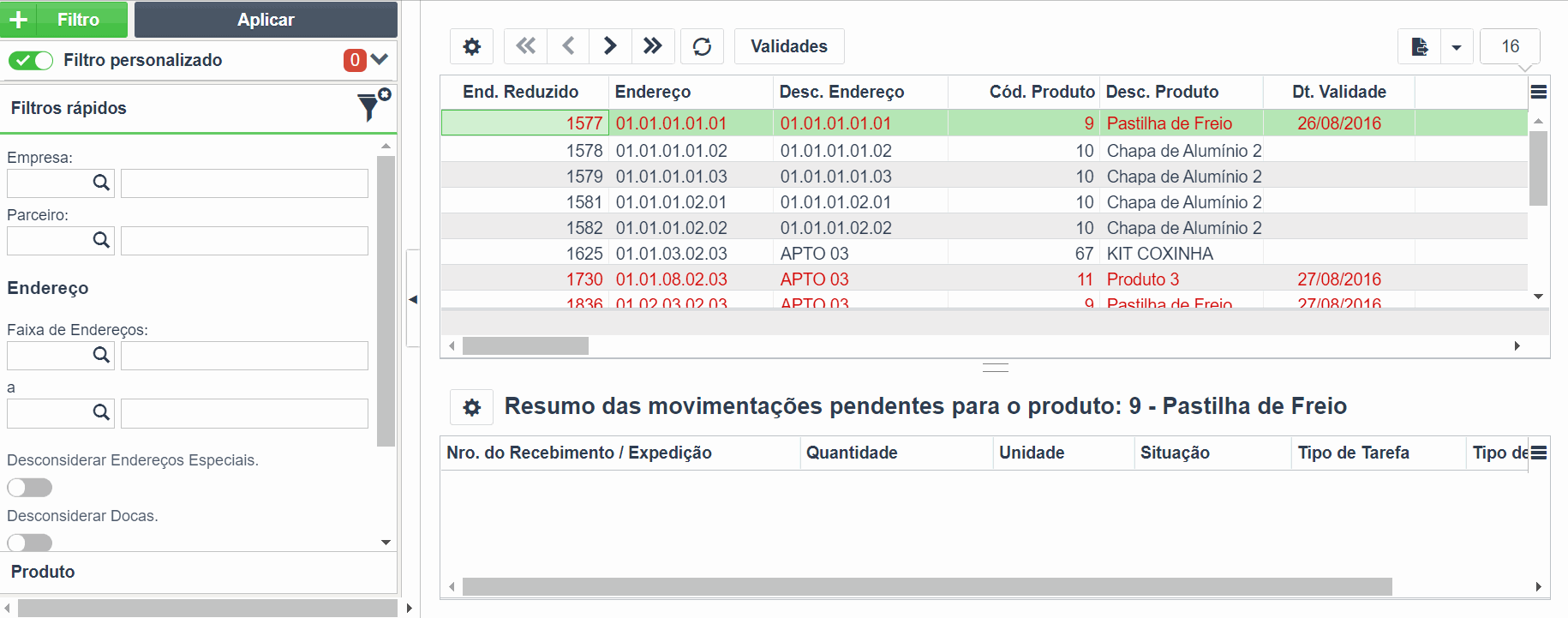Select row with End. Reduzido 1582
Screen dimensions: 1568x618
984,227
